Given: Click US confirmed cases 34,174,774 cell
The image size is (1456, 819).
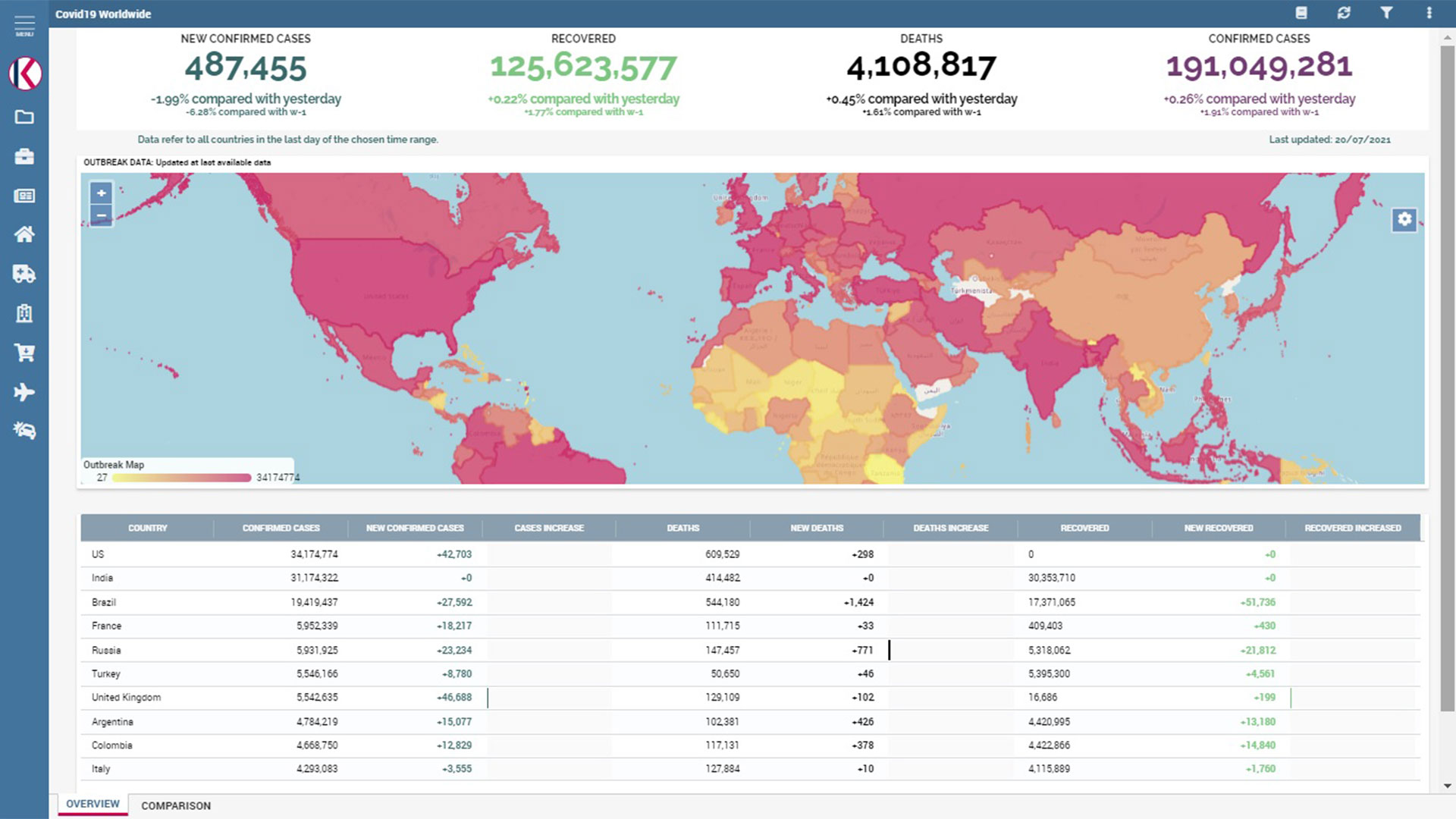Looking at the screenshot, I should (x=314, y=554).
